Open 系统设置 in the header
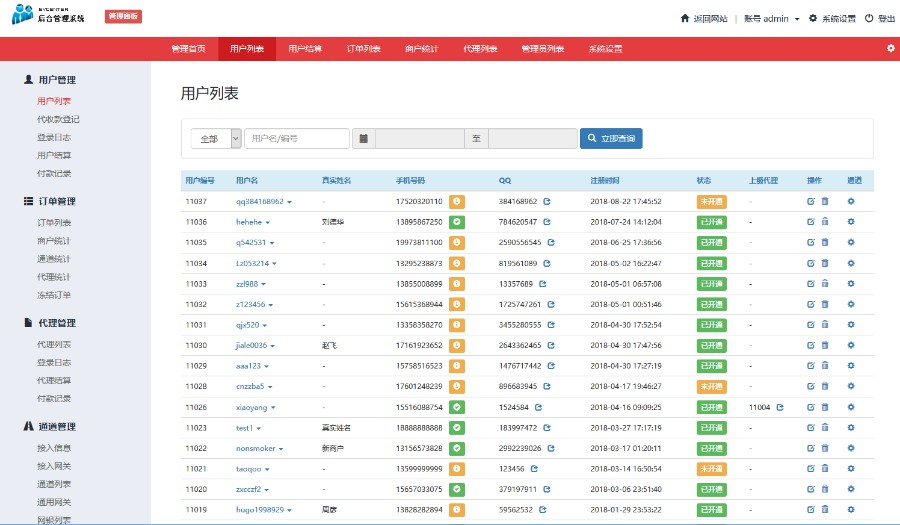 (832, 18)
